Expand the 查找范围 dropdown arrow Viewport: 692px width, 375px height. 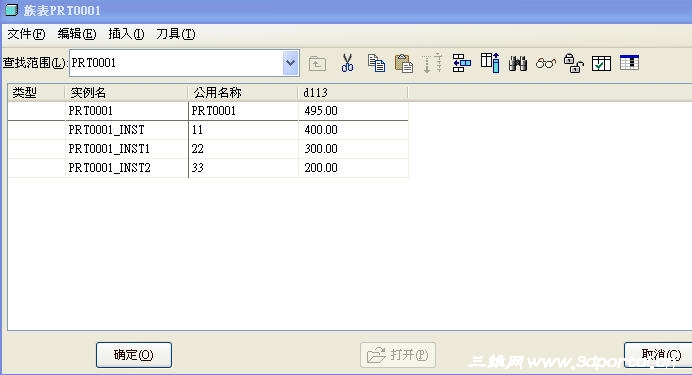click(x=290, y=63)
